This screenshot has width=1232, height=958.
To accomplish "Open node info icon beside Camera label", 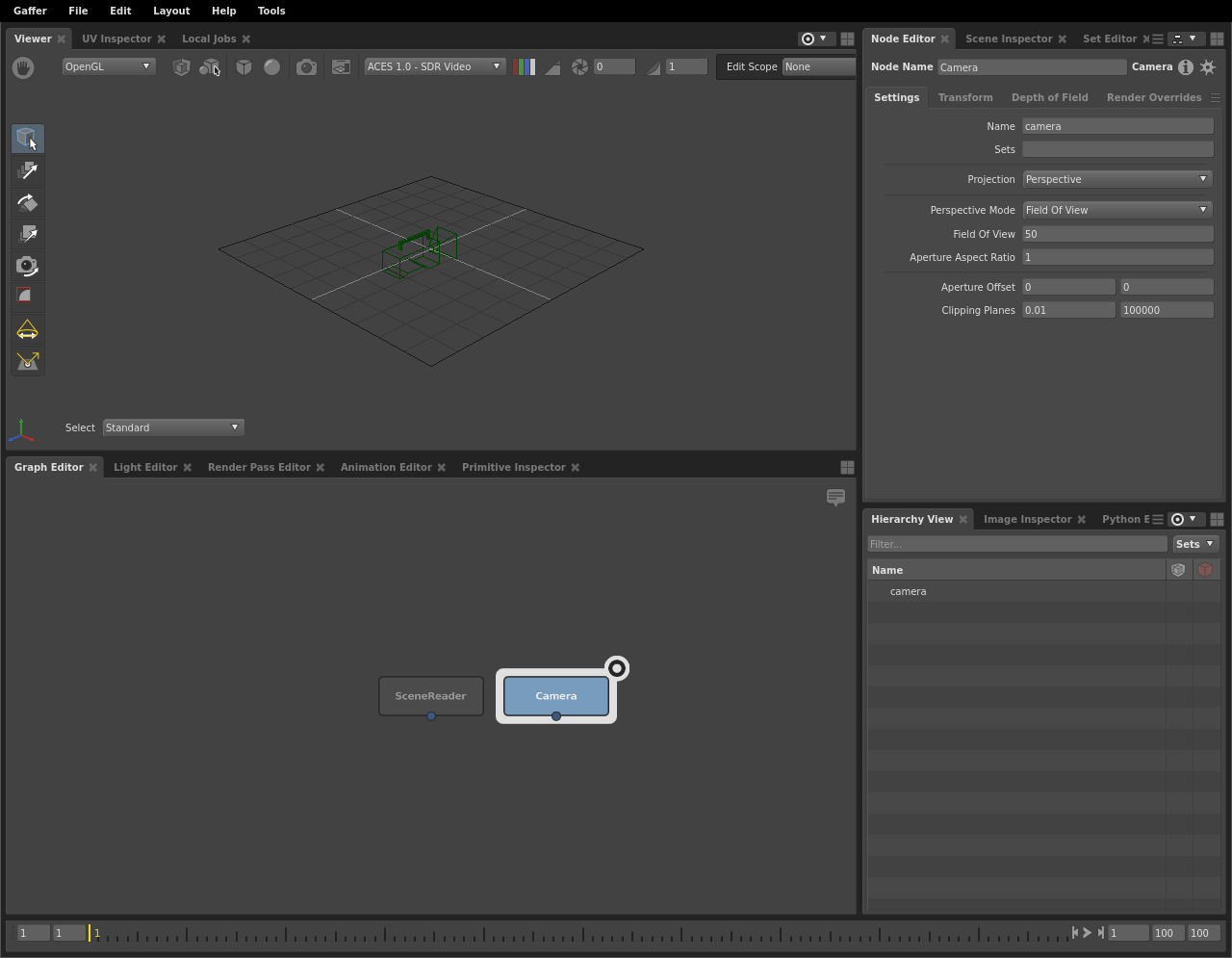I will 1186,67.
